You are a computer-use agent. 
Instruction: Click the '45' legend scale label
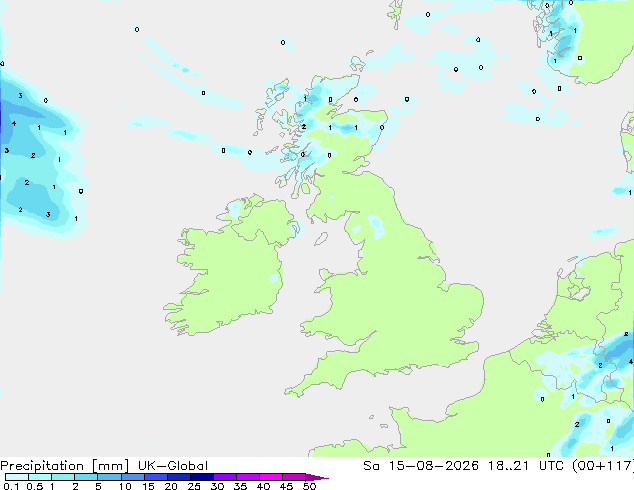pos(286,486)
